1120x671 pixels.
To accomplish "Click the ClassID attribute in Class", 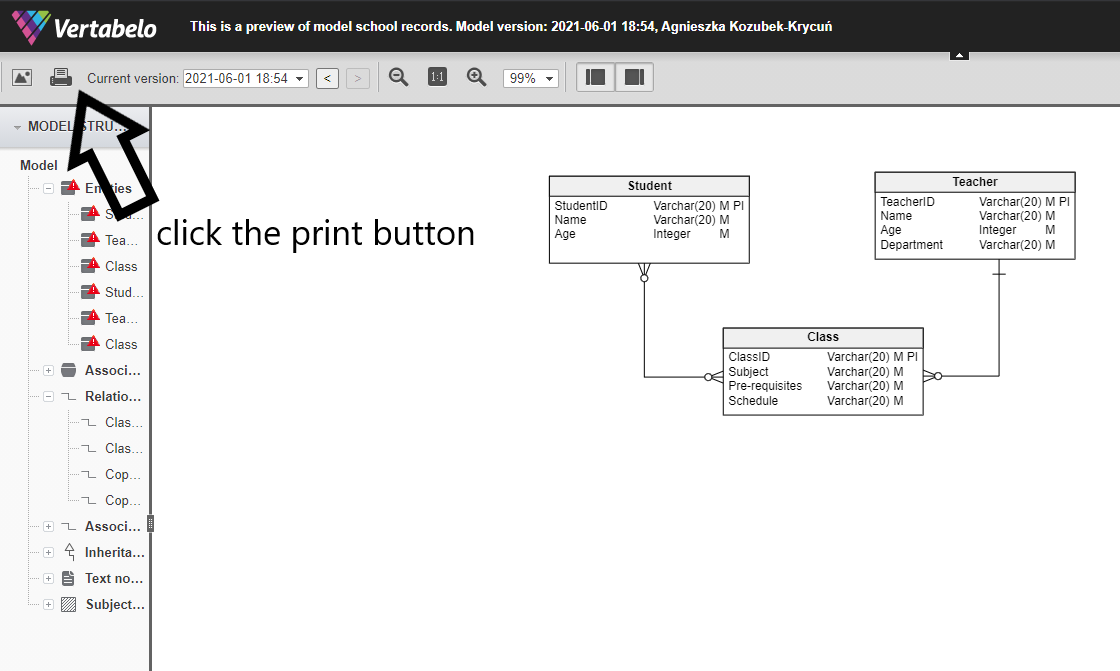I will [x=749, y=357].
